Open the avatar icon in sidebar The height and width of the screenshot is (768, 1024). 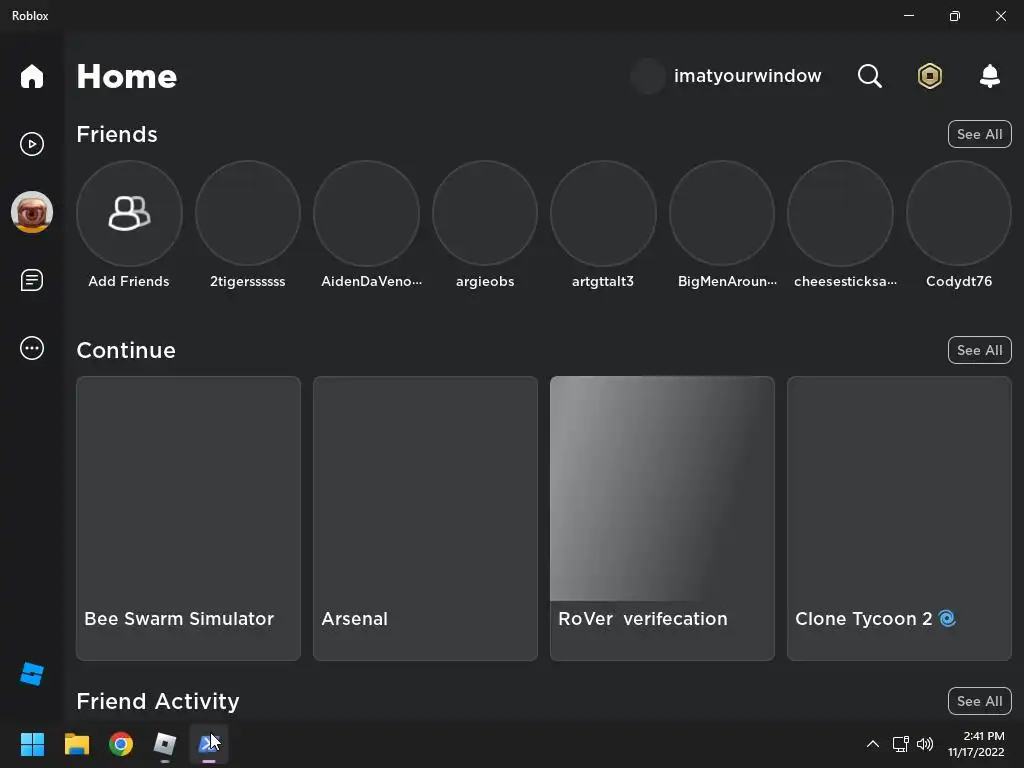click(31, 212)
